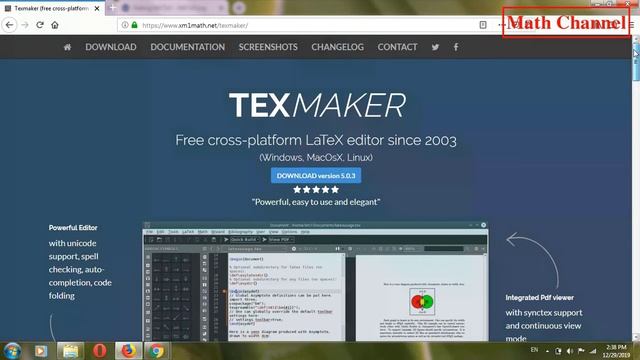Go to the browser home page icon

point(55,25)
